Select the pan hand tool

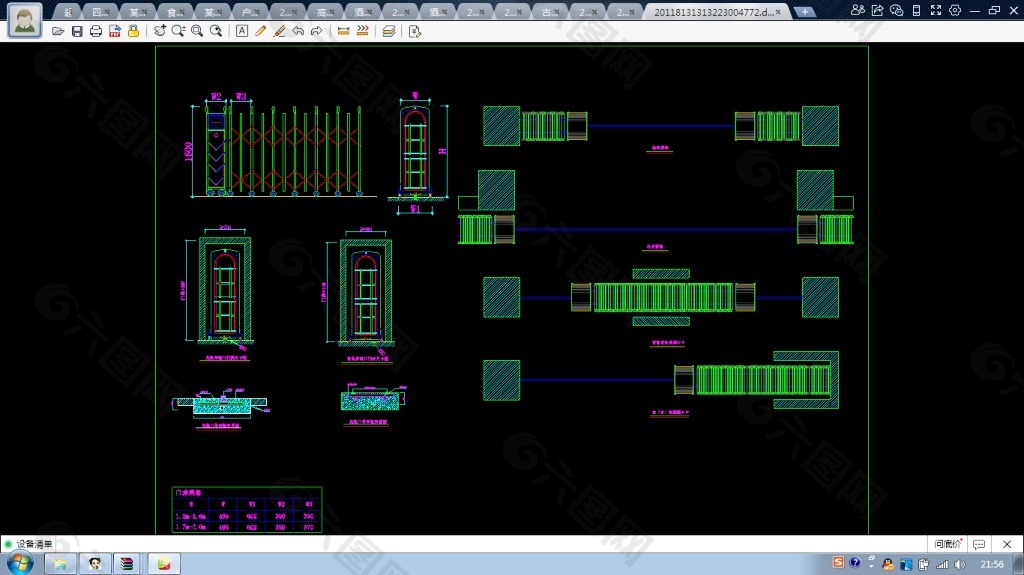159,31
